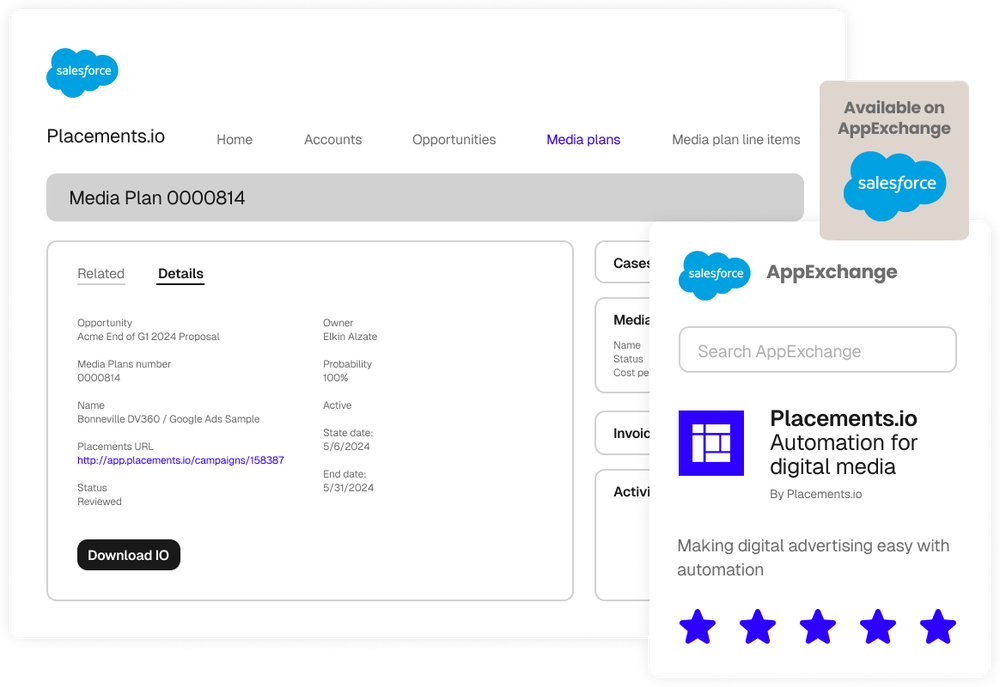Select Accounts from the navigation bar
Screen dimensions: 1000x687
tap(333, 140)
